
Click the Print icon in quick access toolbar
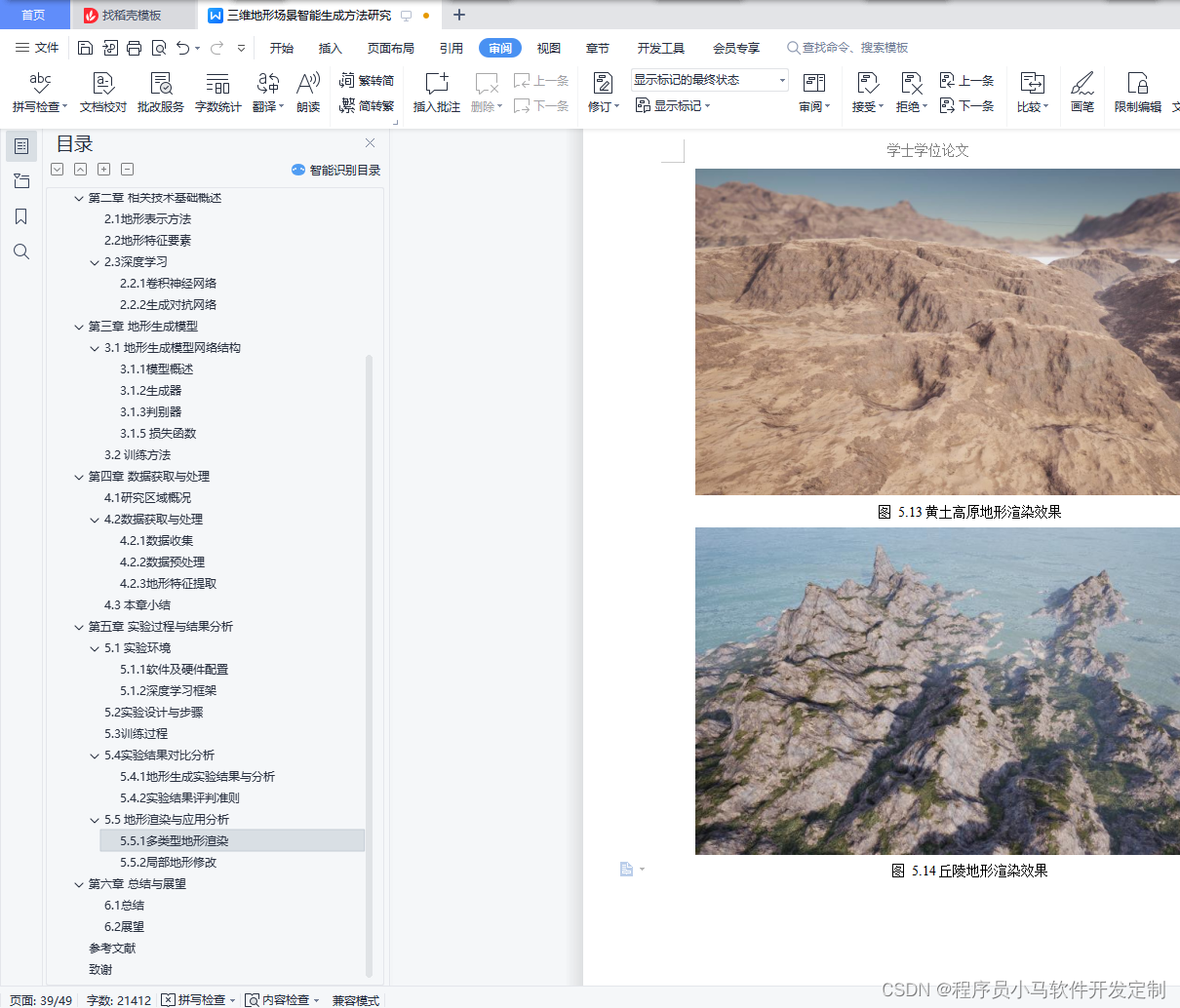tap(134, 48)
